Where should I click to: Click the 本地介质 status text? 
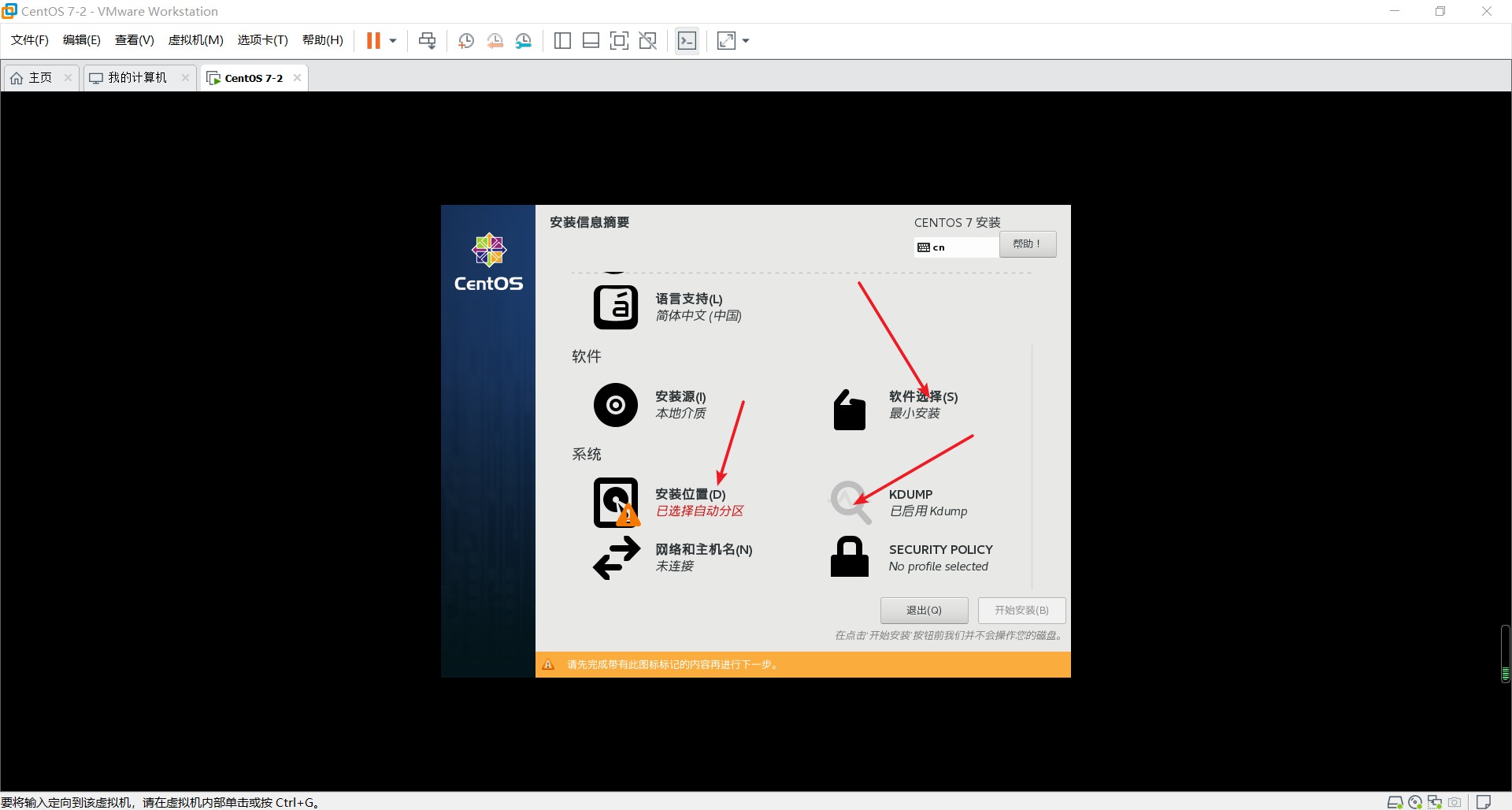[681, 414]
